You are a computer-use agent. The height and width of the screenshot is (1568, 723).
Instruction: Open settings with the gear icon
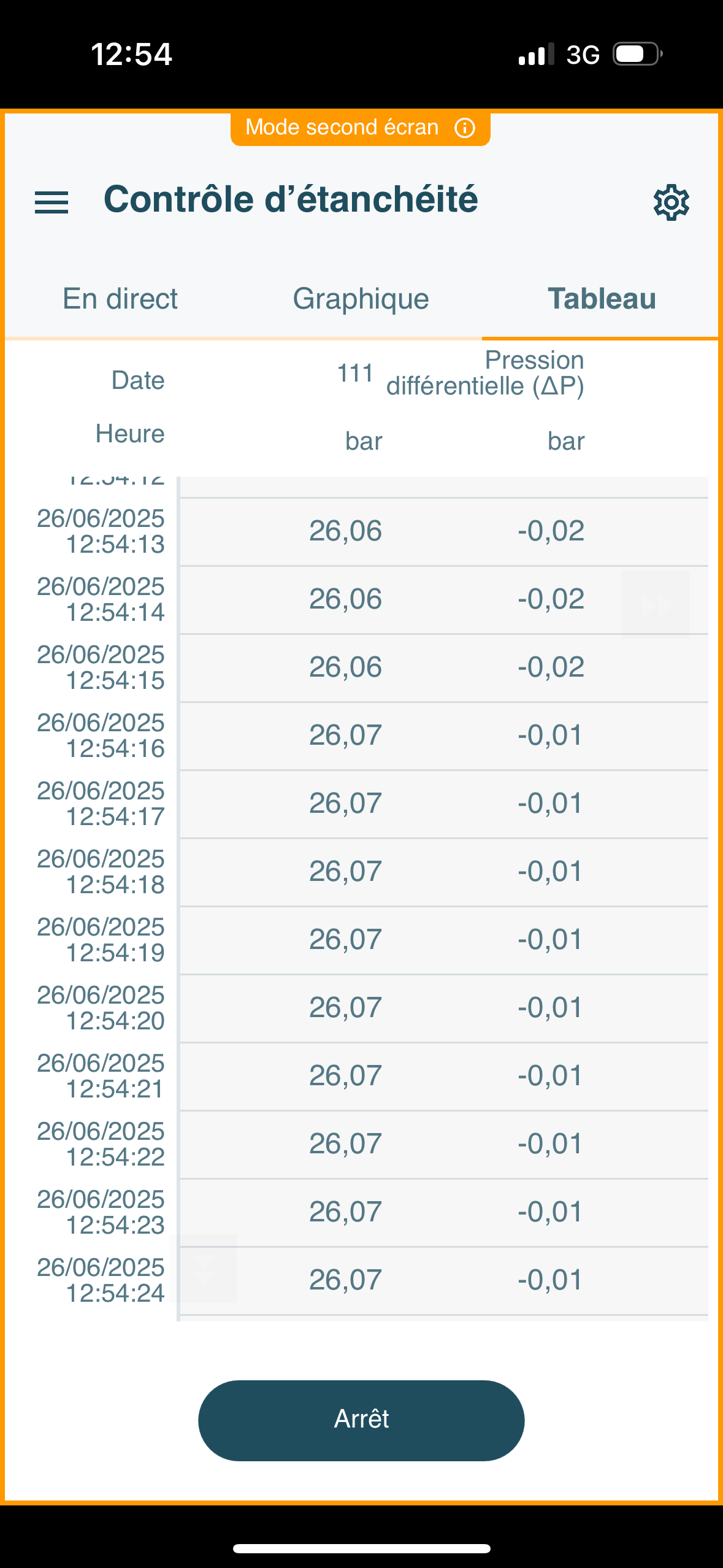(x=671, y=202)
